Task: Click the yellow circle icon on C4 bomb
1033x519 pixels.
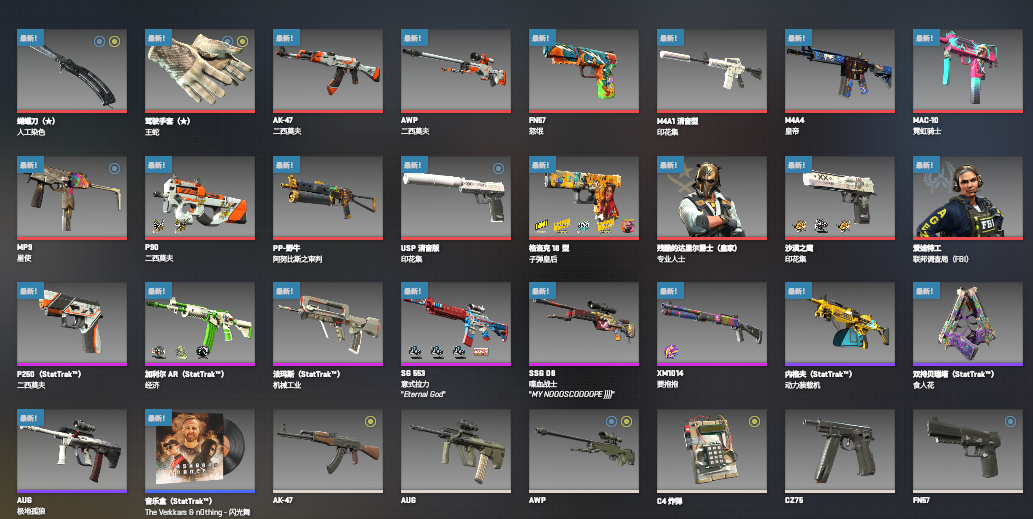Action: (x=754, y=422)
